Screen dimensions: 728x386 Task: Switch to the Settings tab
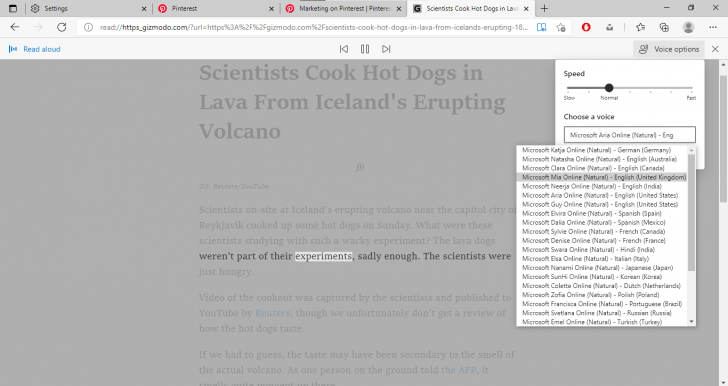pos(87,8)
